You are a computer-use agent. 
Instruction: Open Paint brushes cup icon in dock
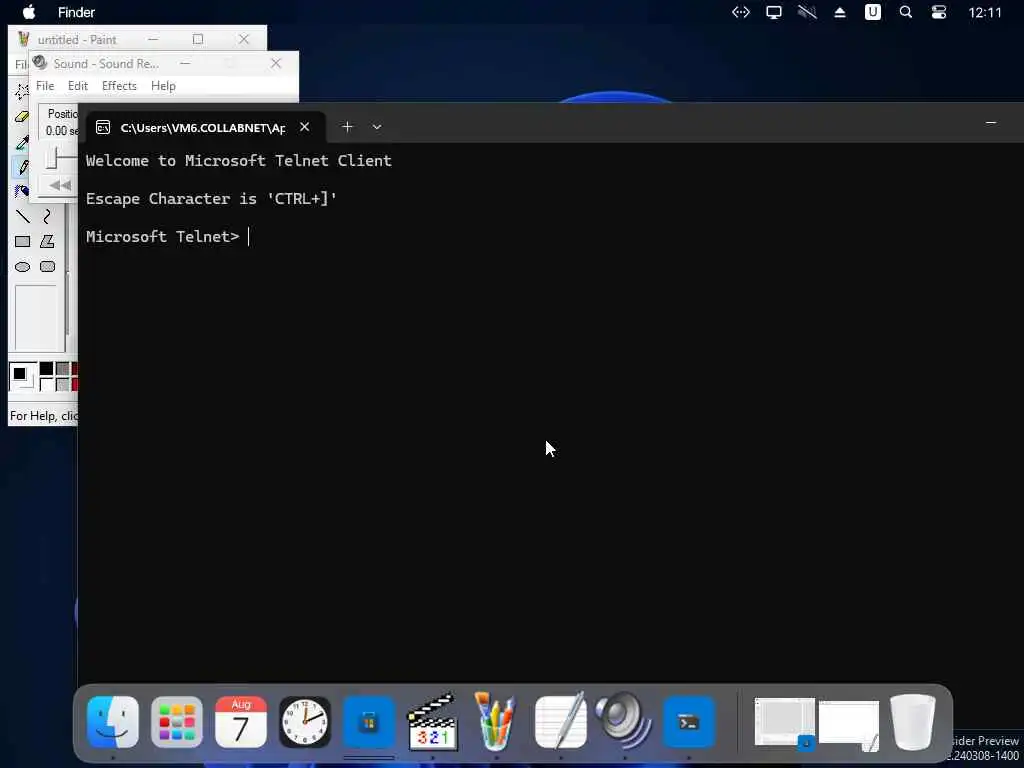tap(496, 721)
